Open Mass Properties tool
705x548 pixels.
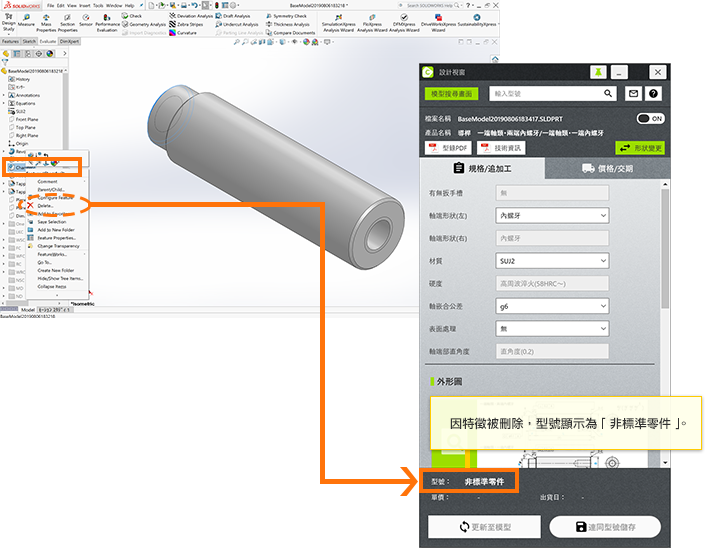click(46, 20)
